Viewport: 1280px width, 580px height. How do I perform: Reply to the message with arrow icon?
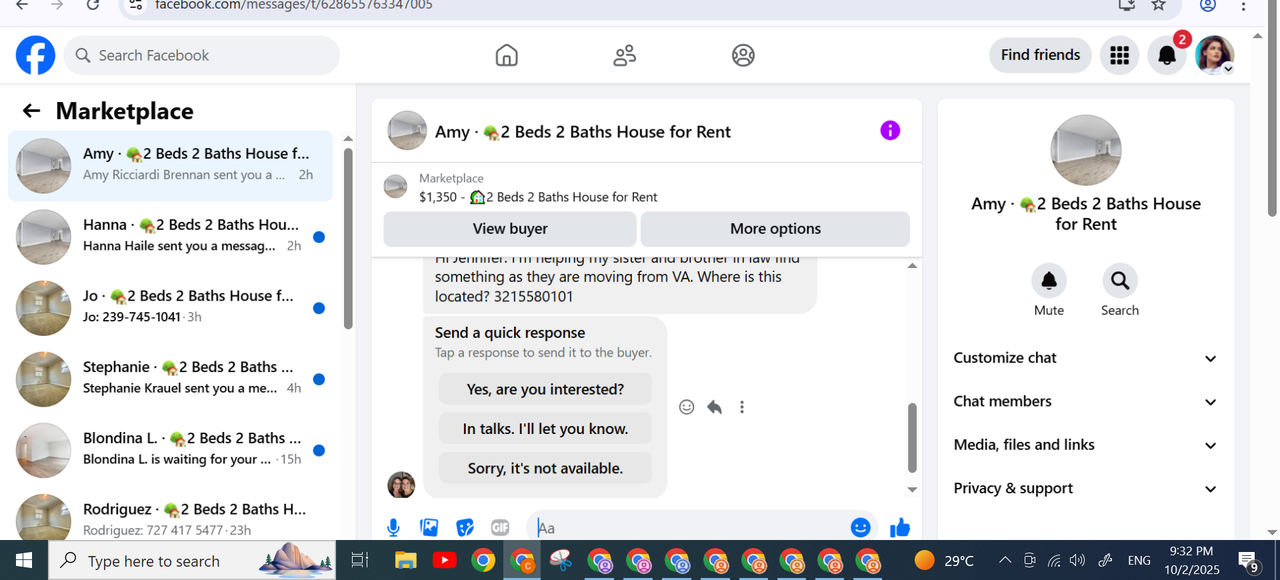[714, 407]
